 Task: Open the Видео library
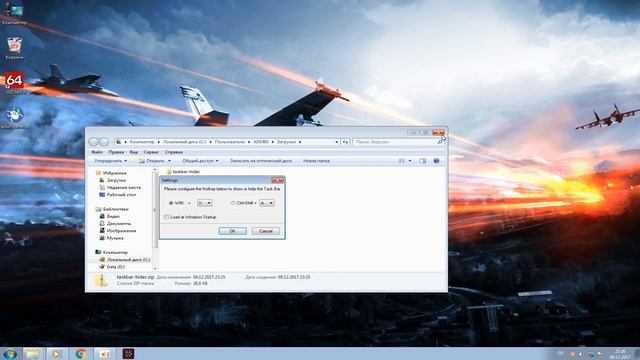109,216
